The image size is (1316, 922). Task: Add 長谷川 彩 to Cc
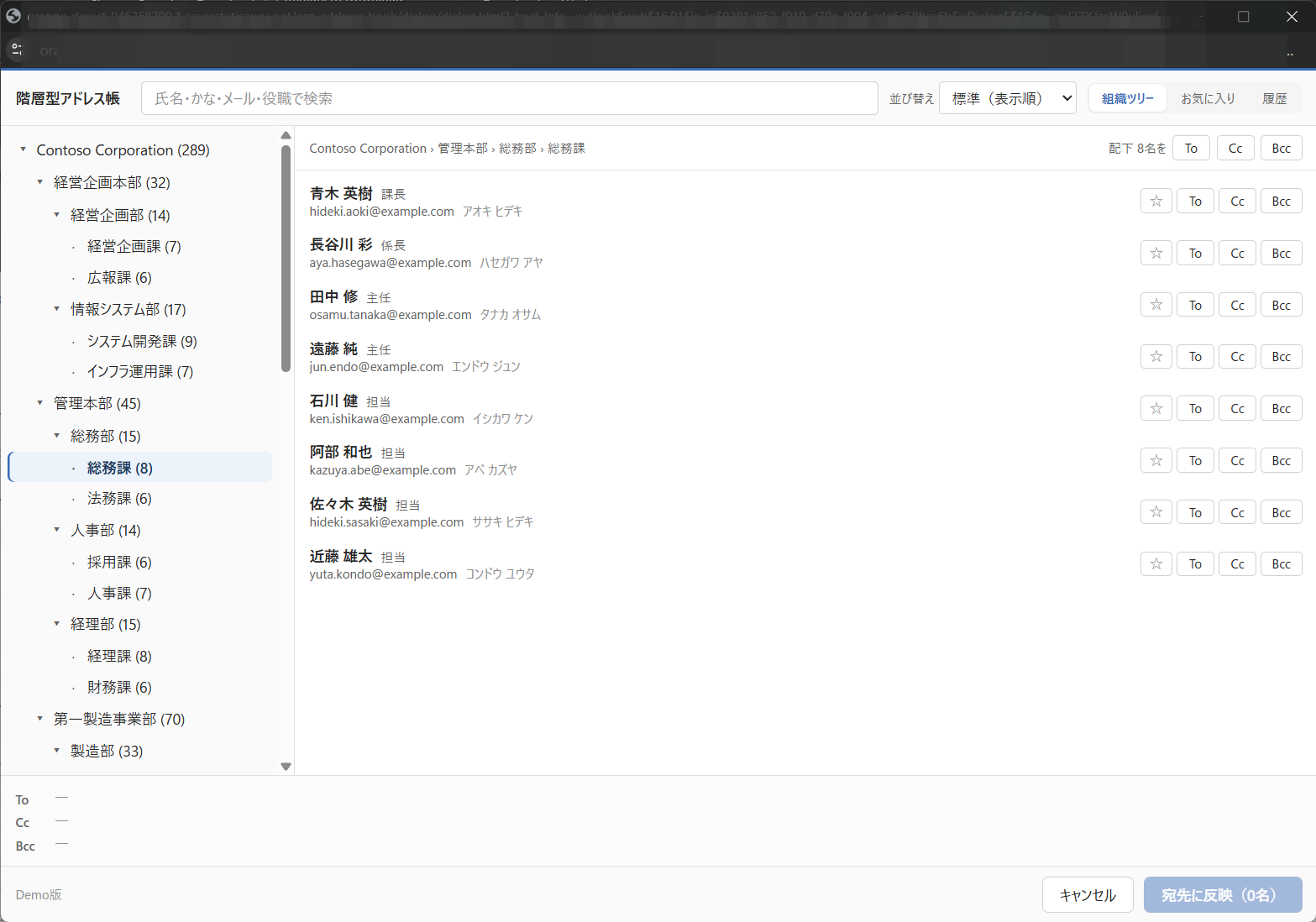1237,253
